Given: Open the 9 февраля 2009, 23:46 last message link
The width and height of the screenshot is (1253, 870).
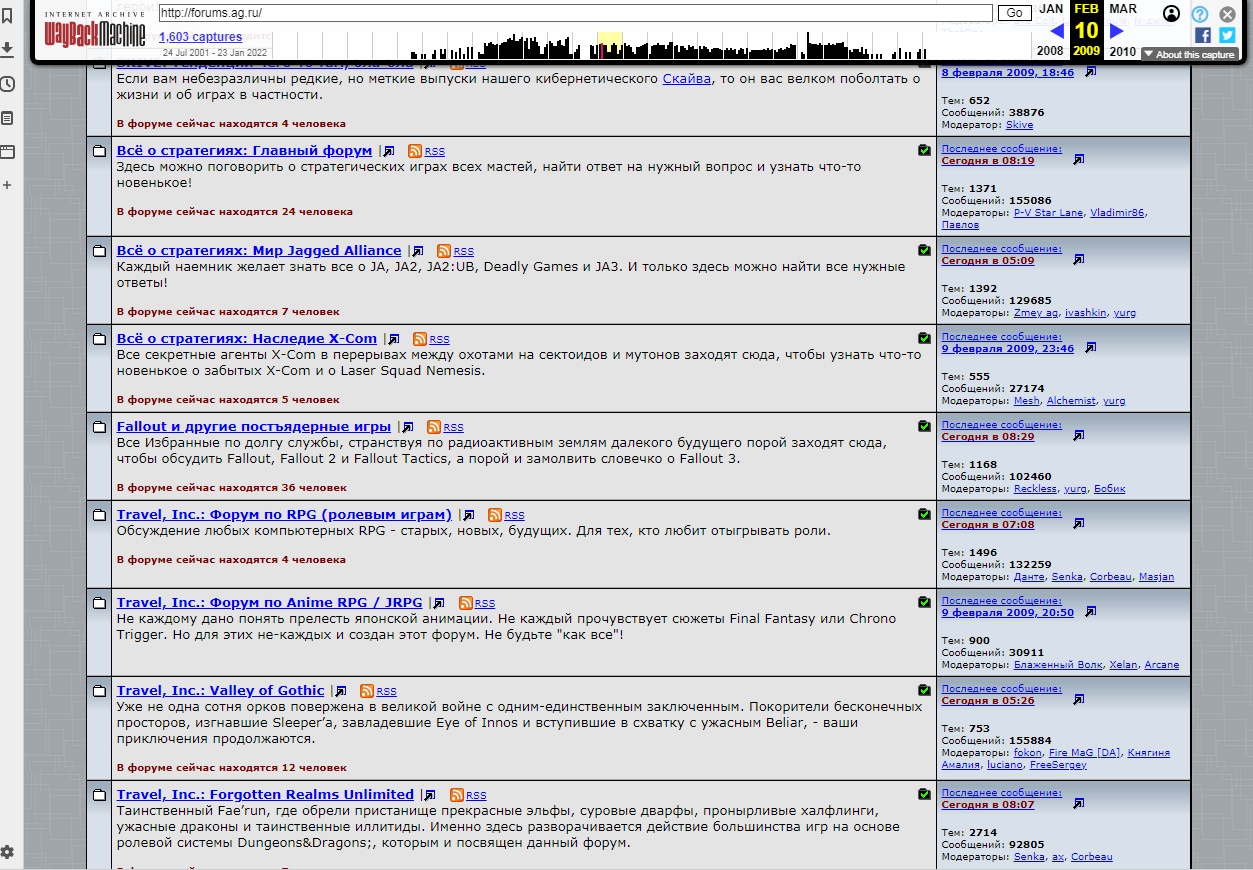Looking at the screenshot, I should [1008, 348].
